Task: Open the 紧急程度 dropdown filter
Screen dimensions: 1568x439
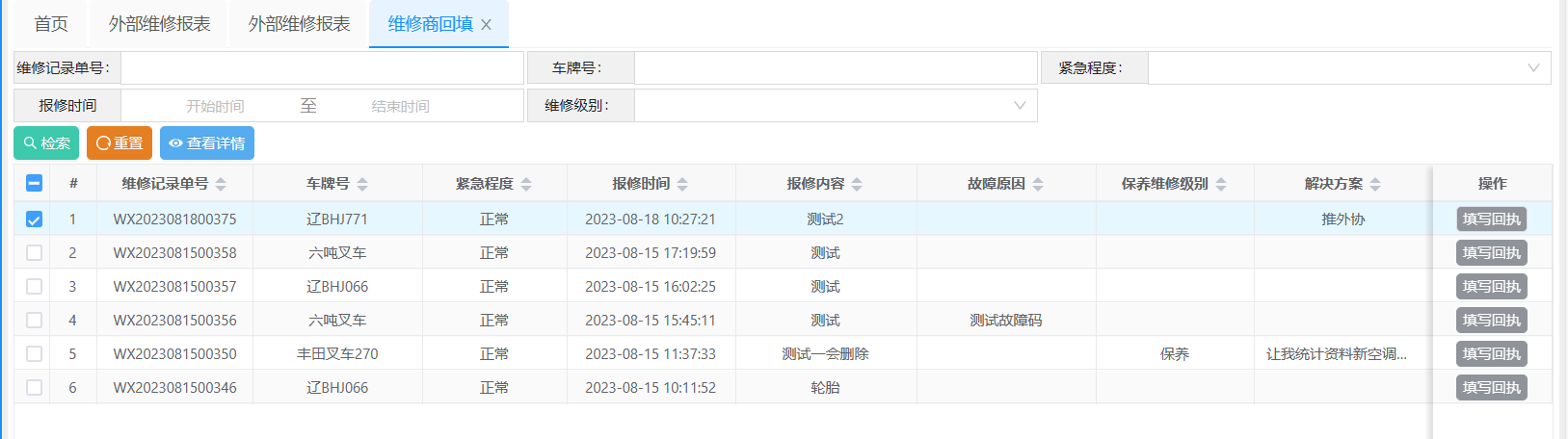Action: (x=1348, y=67)
